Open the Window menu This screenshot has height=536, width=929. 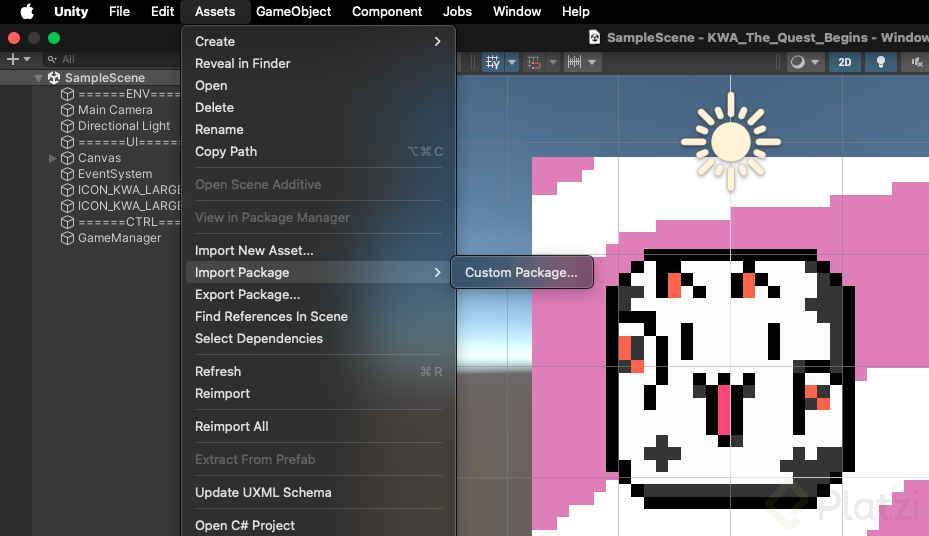(x=517, y=11)
